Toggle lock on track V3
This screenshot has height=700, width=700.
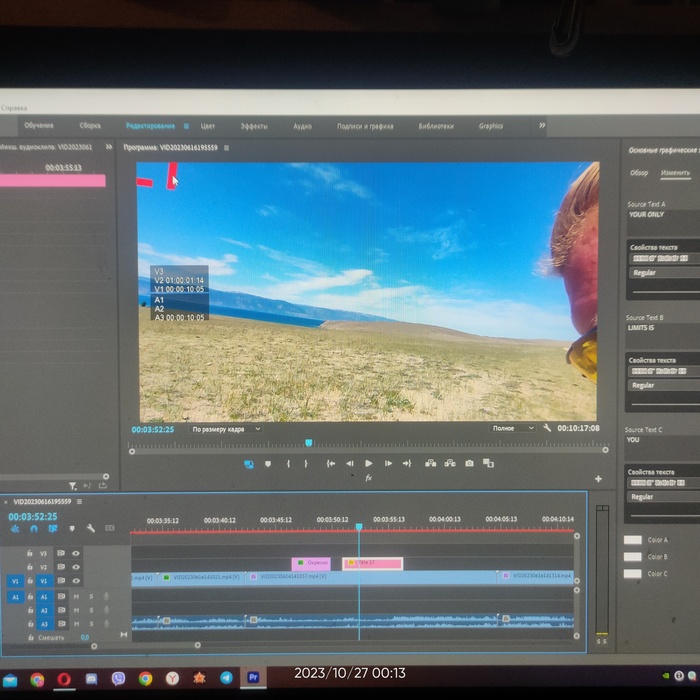coord(30,553)
